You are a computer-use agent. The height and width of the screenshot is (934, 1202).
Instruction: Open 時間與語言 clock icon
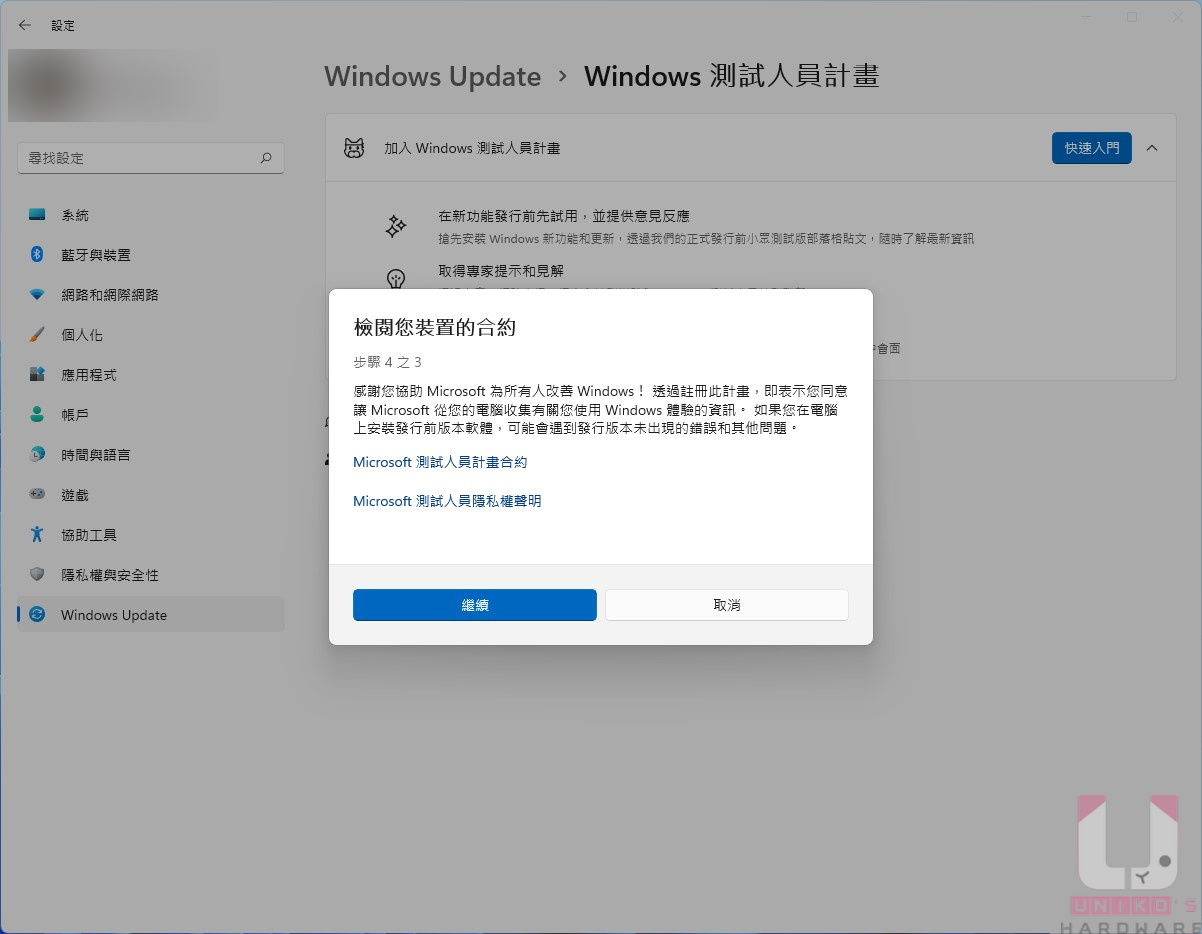click(x=37, y=455)
